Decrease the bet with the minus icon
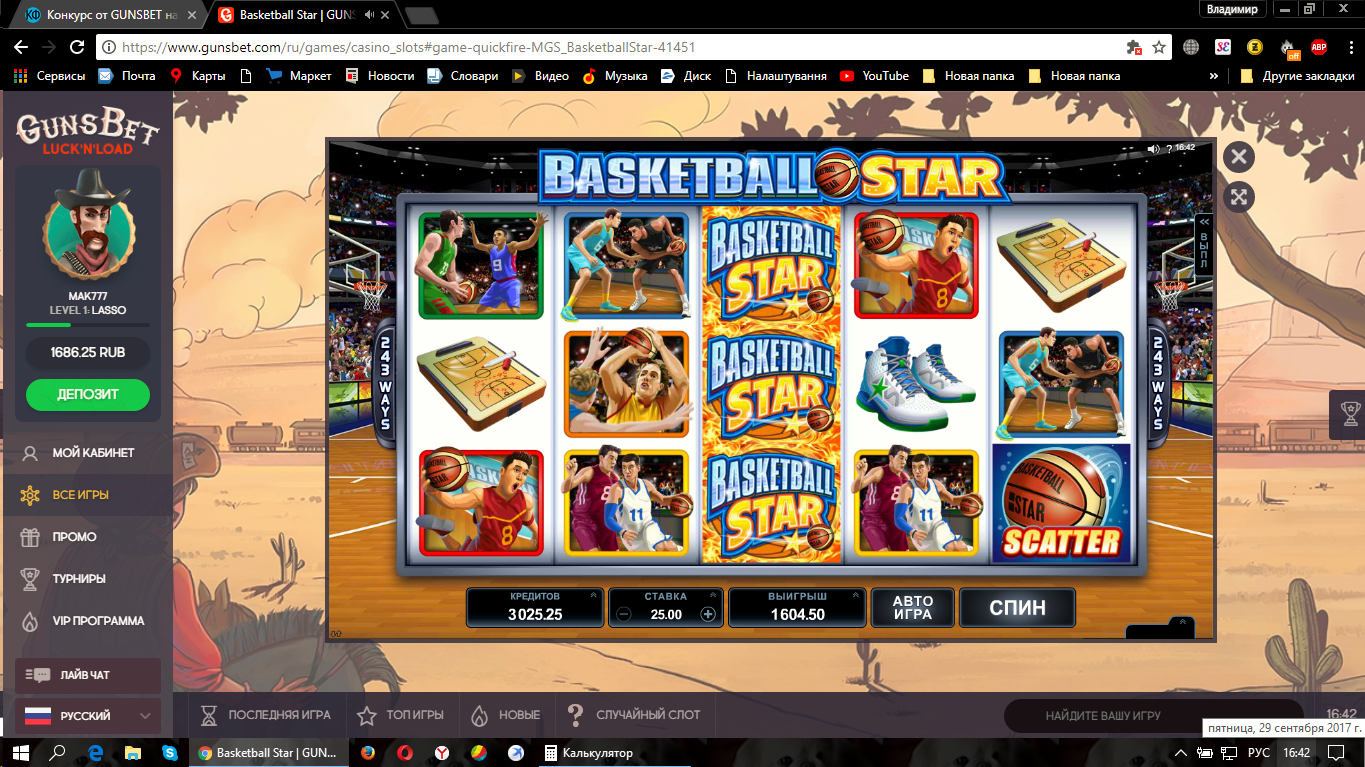 click(x=624, y=614)
